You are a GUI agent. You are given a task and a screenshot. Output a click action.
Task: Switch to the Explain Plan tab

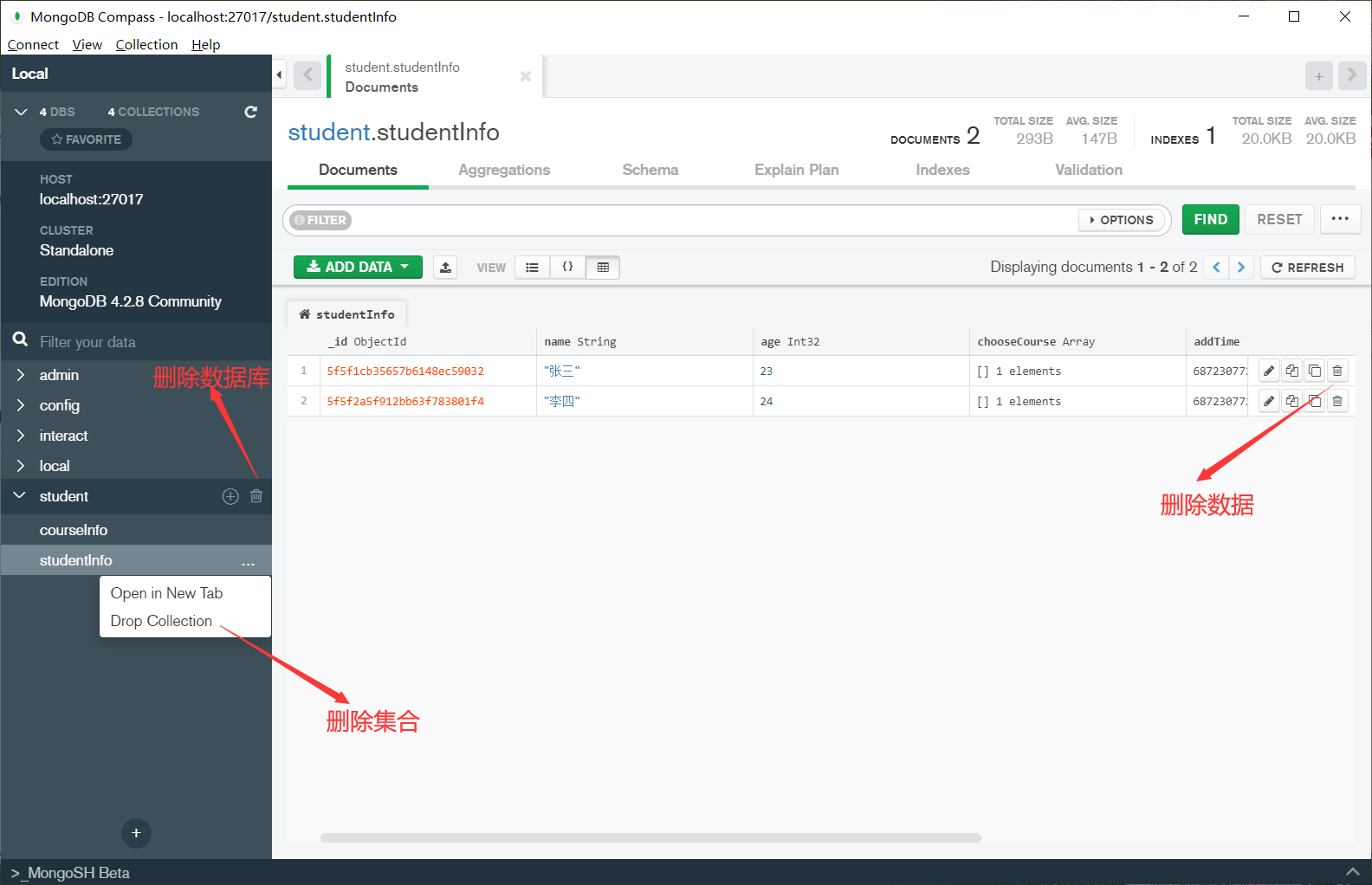pyautogui.click(x=796, y=170)
